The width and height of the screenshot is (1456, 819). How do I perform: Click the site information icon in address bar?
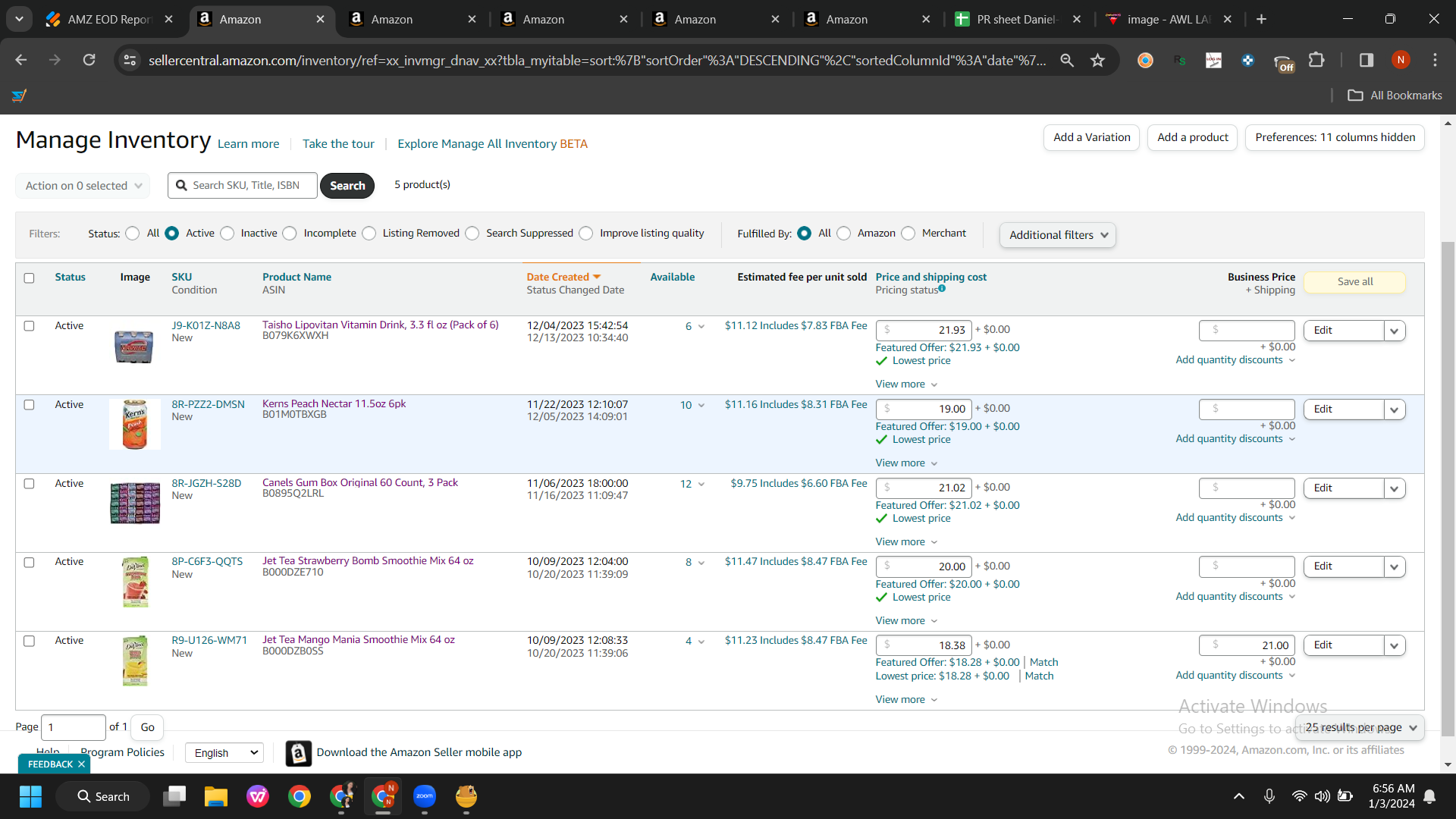130,60
